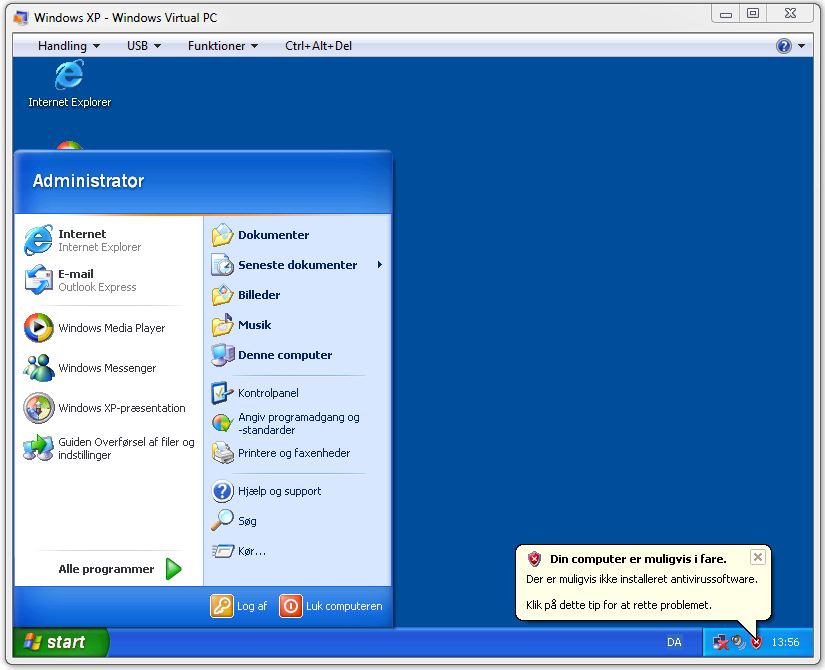This screenshot has width=825, height=670.
Task: Expand the Funktioner dropdown menu
Action: pyautogui.click(x=222, y=46)
